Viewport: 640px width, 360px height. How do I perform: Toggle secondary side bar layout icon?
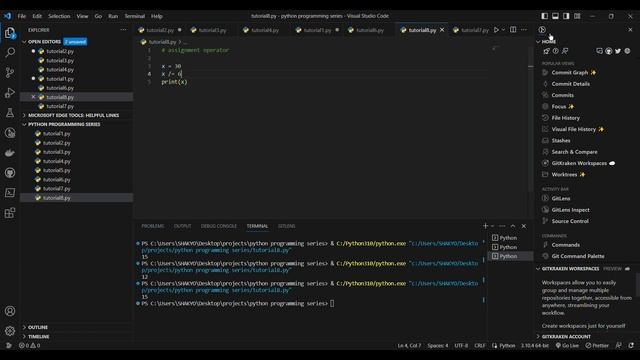pos(566,16)
